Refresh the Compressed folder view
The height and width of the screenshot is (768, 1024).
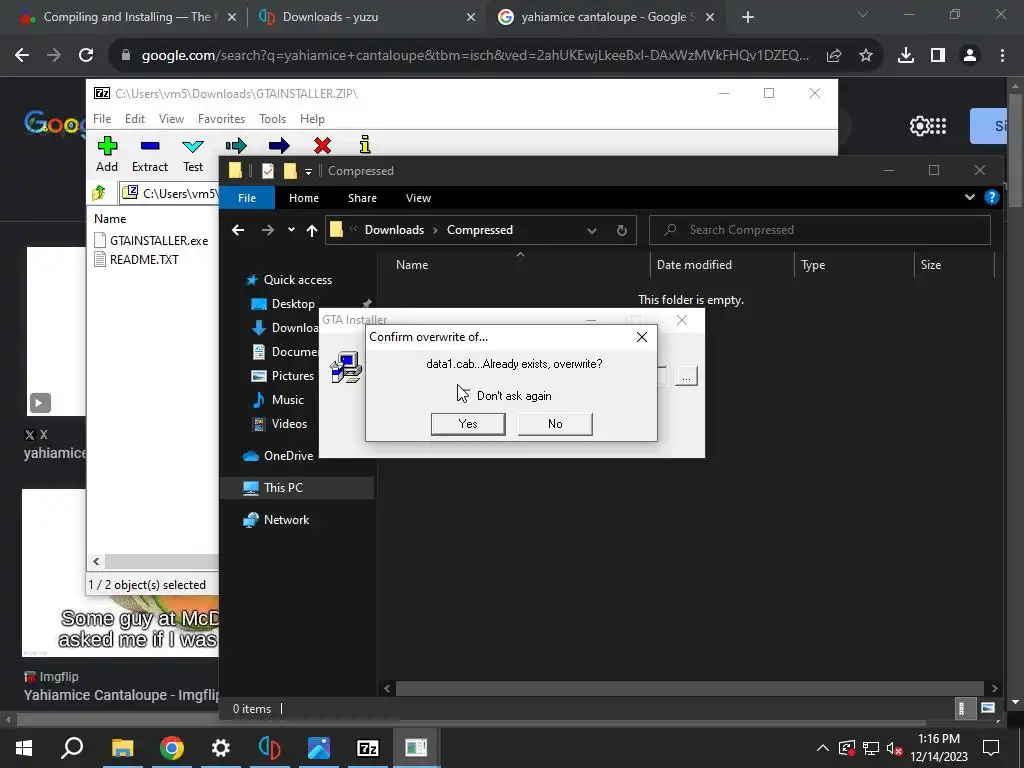(622, 230)
